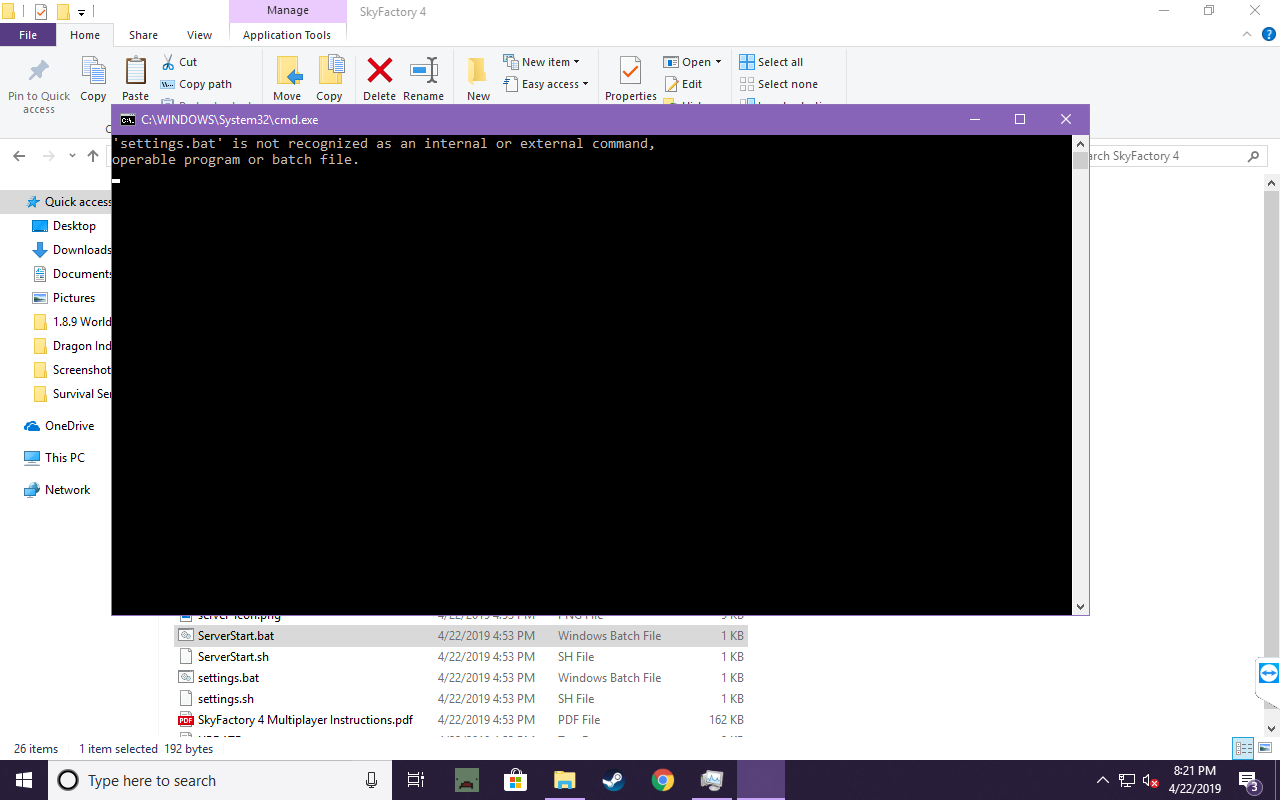1280x800 pixels.
Task: Open Google Chrome from the taskbar
Action: [x=662, y=780]
